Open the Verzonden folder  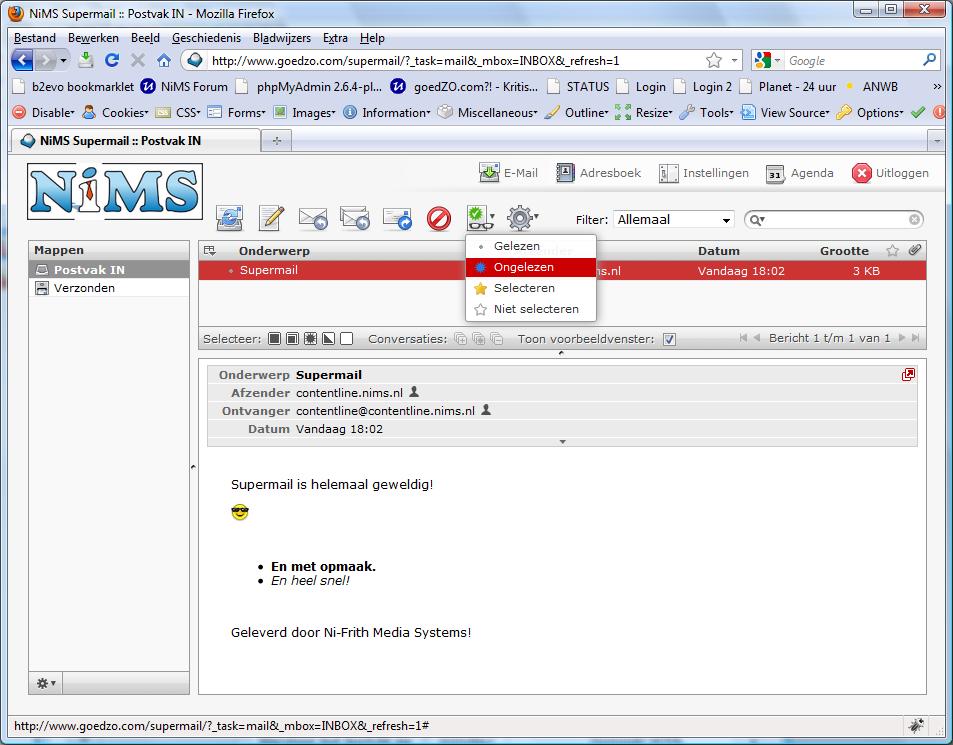click(84, 288)
